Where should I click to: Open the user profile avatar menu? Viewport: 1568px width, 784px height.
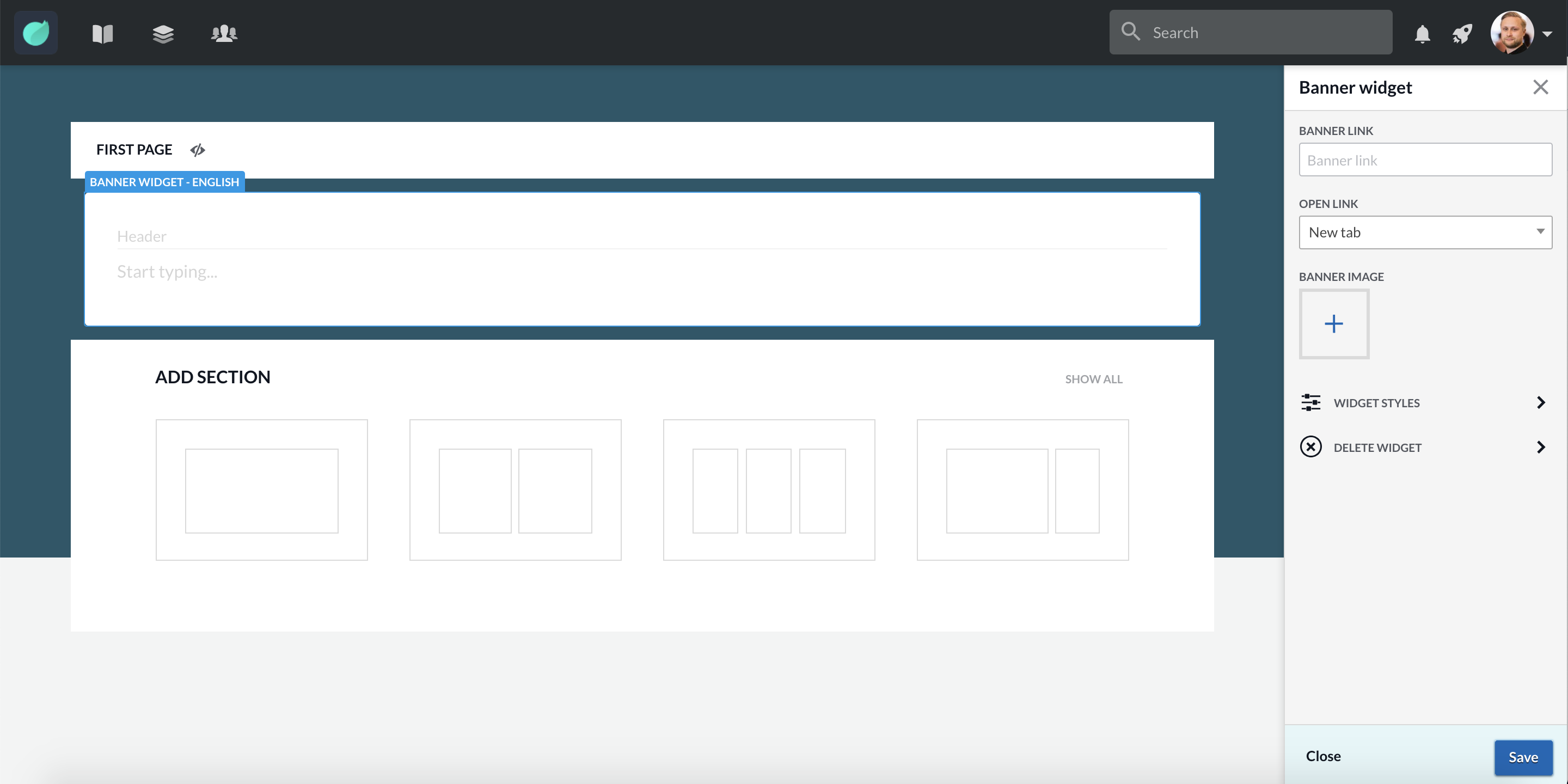(1511, 33)
